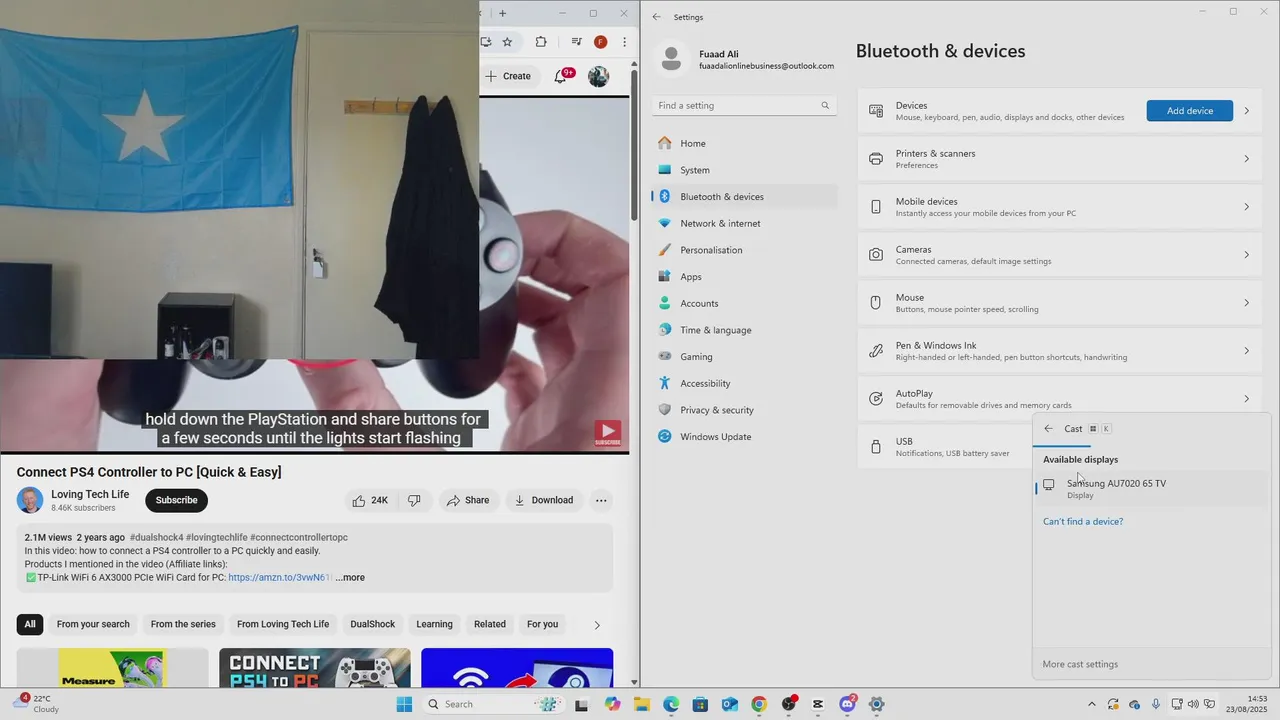Open Privacy & security settings
The image size is (1280, 720).
point(745,410)
